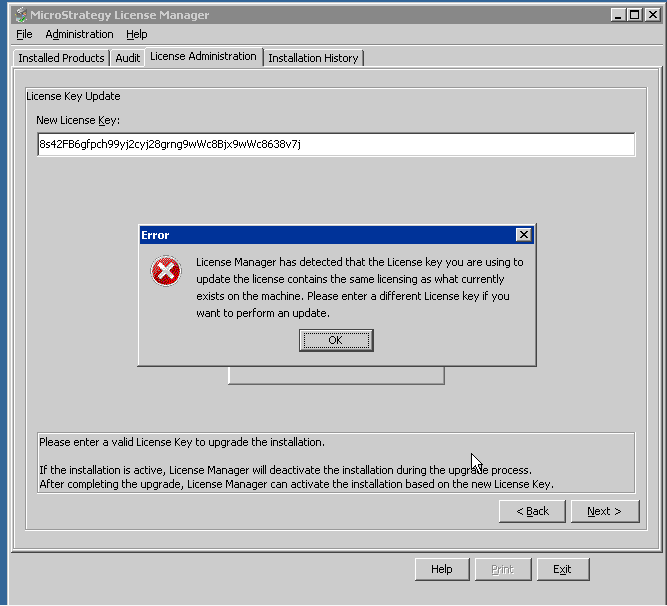Image resolution: width=667 pixels, height=606 pixels.
Task: Open the Help menu
Action: click(x=137, y=34)
